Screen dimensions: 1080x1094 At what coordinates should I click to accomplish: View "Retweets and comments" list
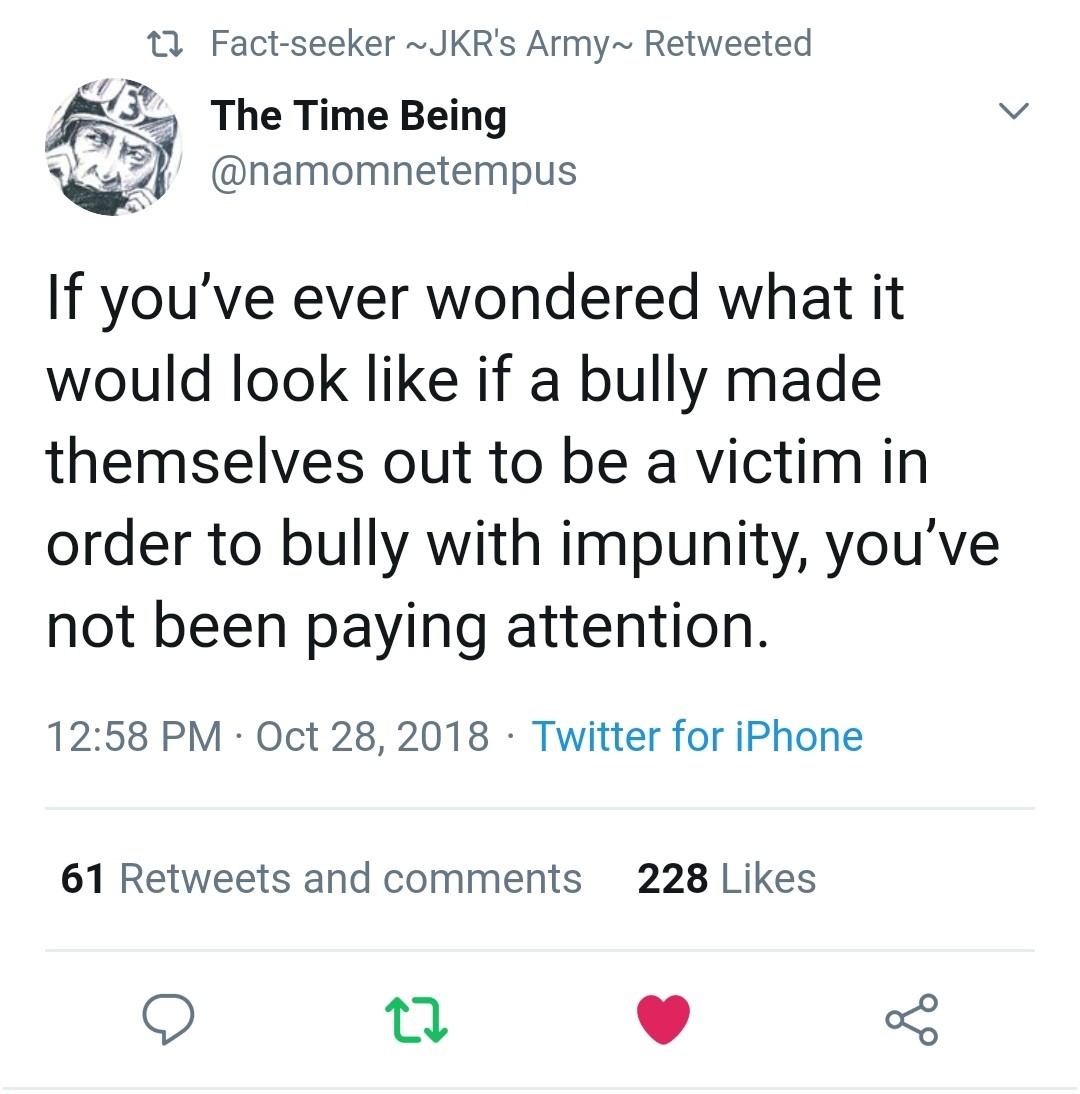pyautogui.click(x=350, y=879)
